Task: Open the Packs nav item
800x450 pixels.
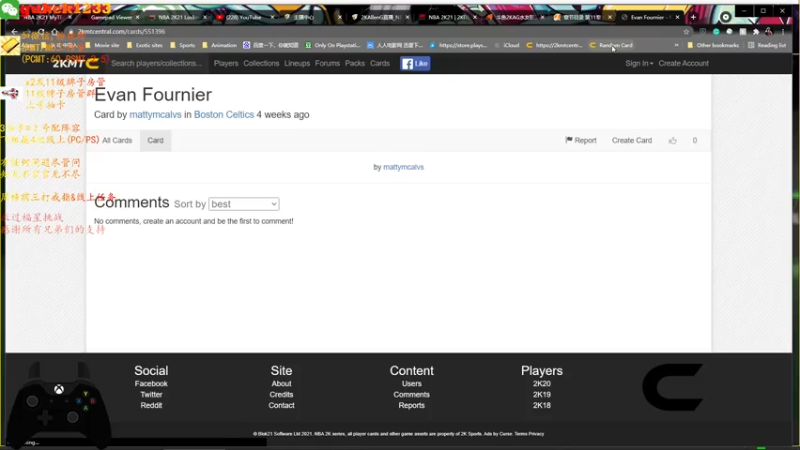Action: (355, 63)
